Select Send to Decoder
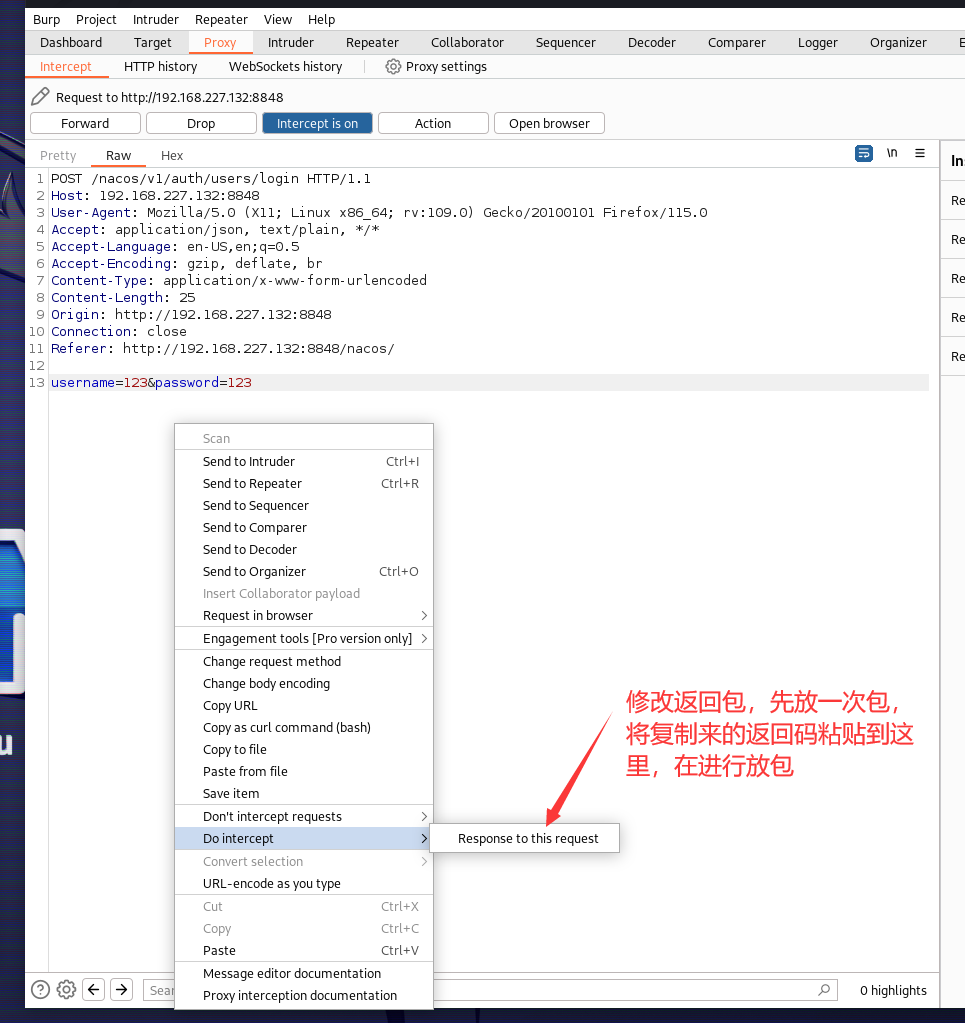The width and height of the screenshot is (965, 1023). click(304, 549)
